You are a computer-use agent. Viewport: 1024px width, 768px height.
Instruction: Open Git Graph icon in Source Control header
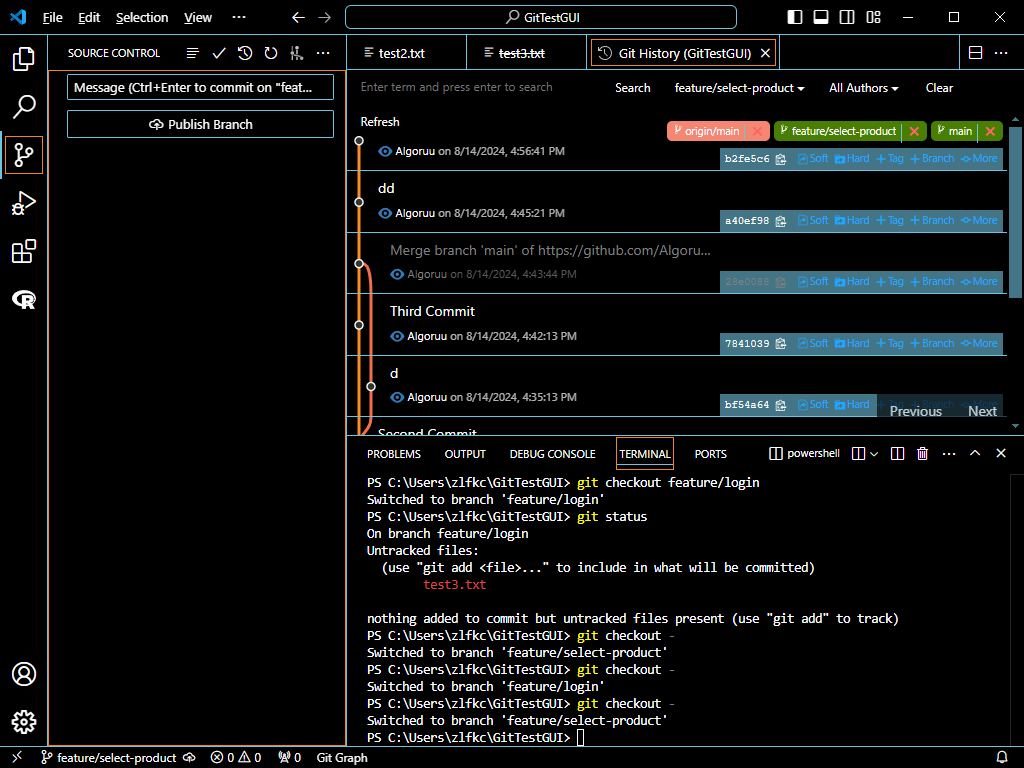297,53
